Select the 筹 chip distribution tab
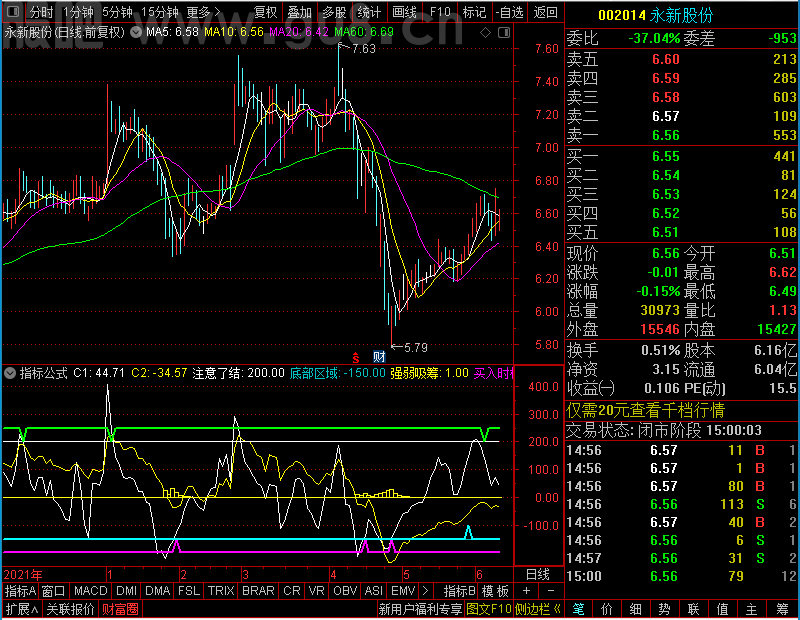The width and height of the screenshot is (800, 620). point(782,609)
